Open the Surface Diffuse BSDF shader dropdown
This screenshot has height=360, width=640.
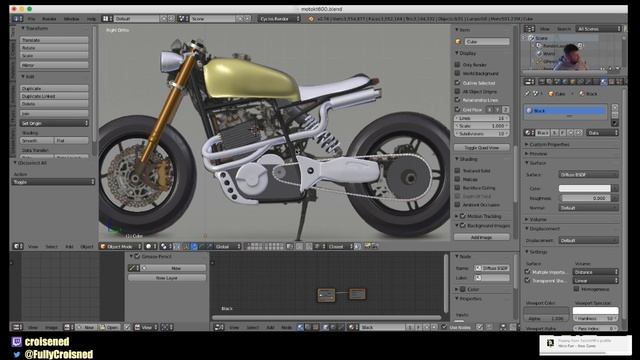tap(588, 174)
